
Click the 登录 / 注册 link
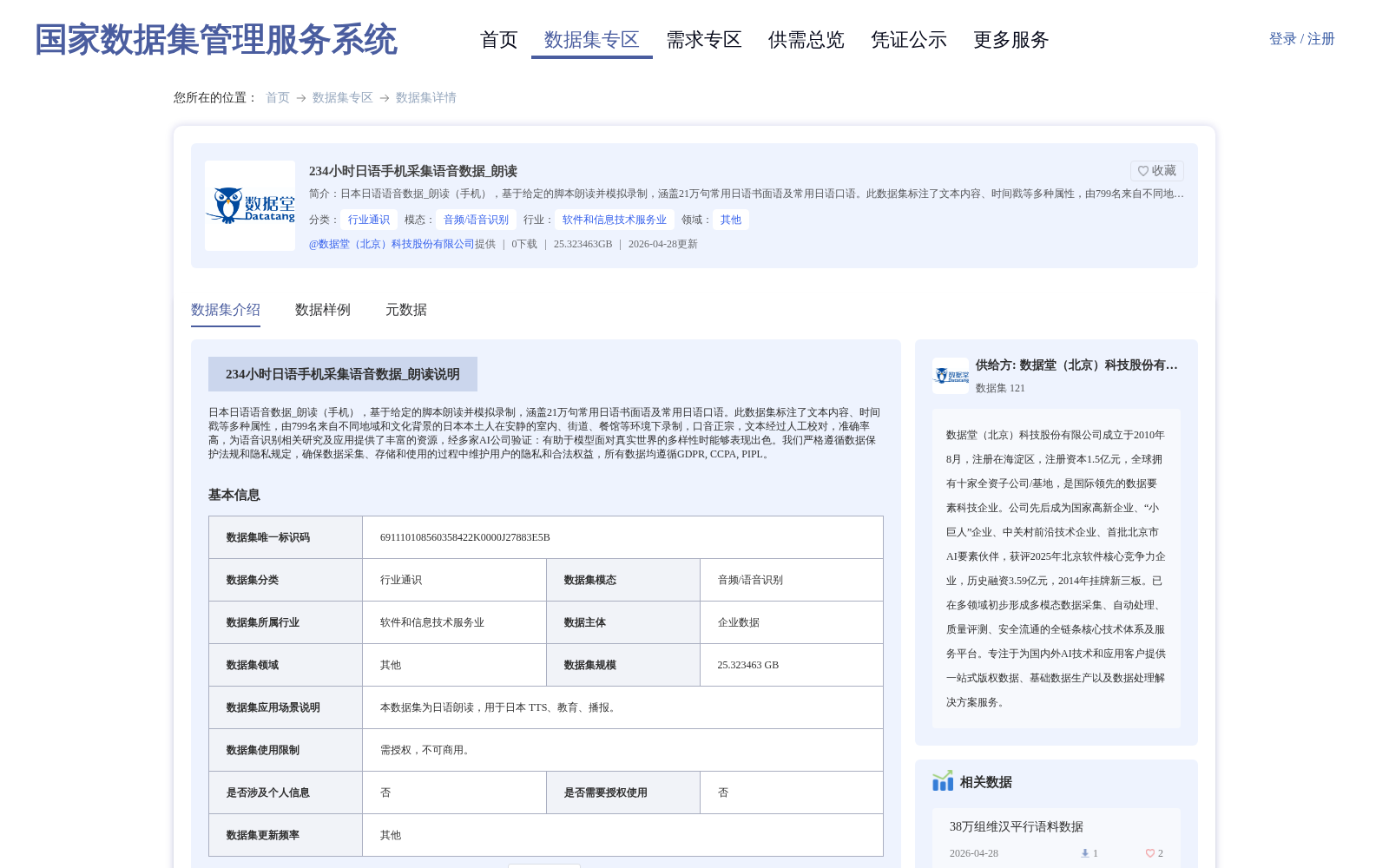click(x=1301, y=39)
